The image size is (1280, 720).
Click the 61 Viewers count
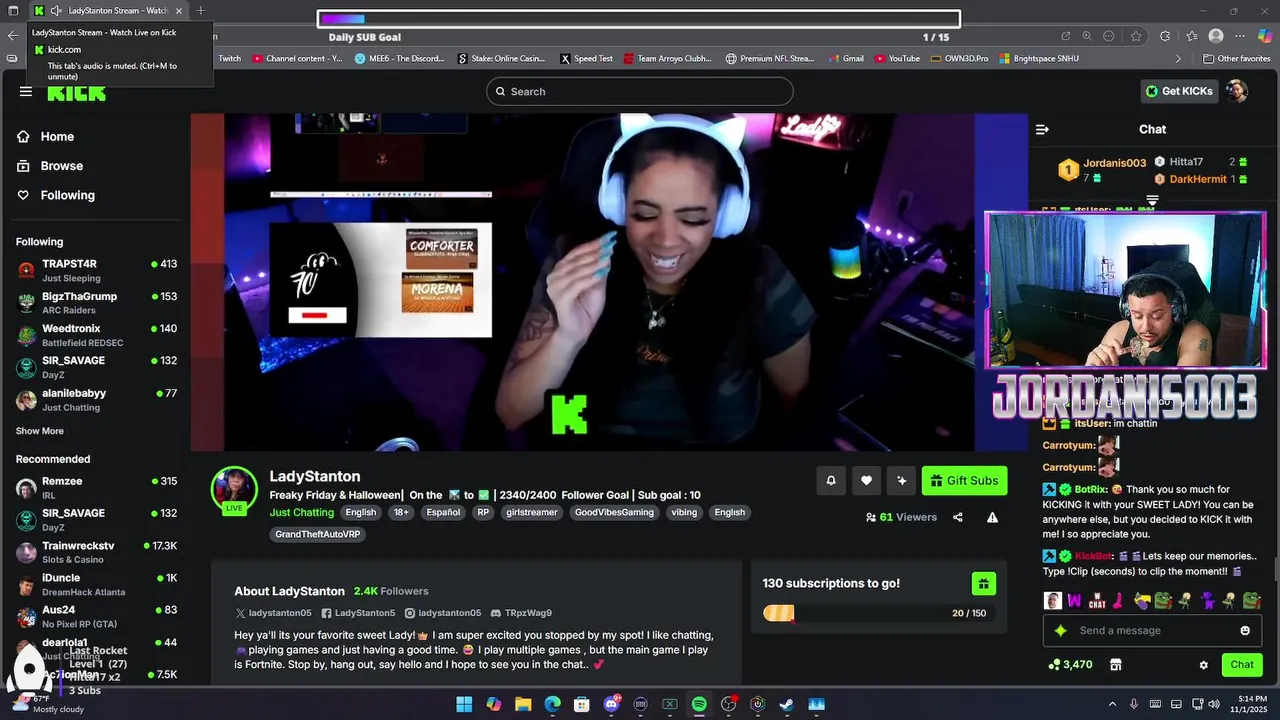[x=901, y=517]
